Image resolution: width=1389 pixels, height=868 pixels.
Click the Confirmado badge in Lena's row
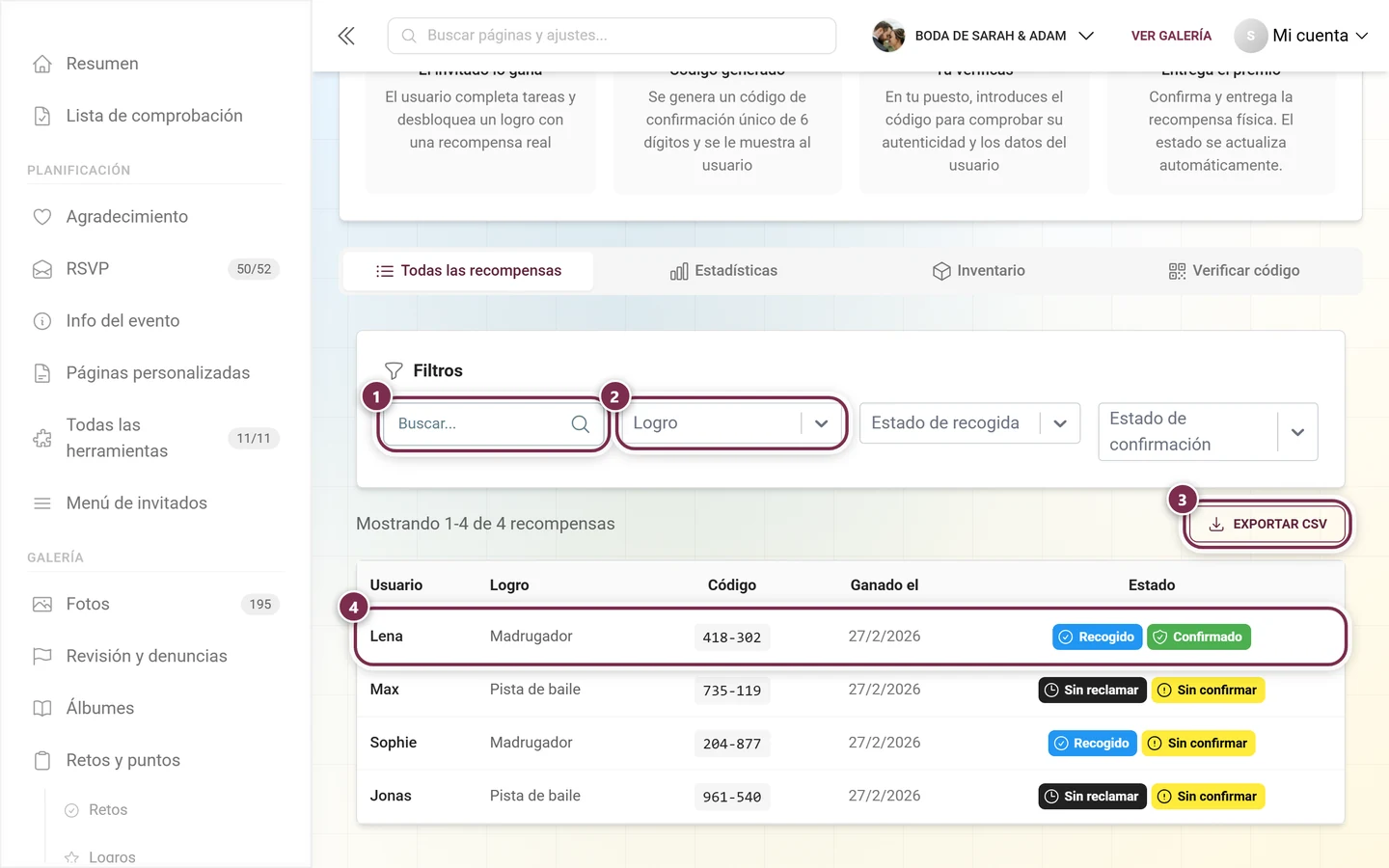[x=1198, y=637]
